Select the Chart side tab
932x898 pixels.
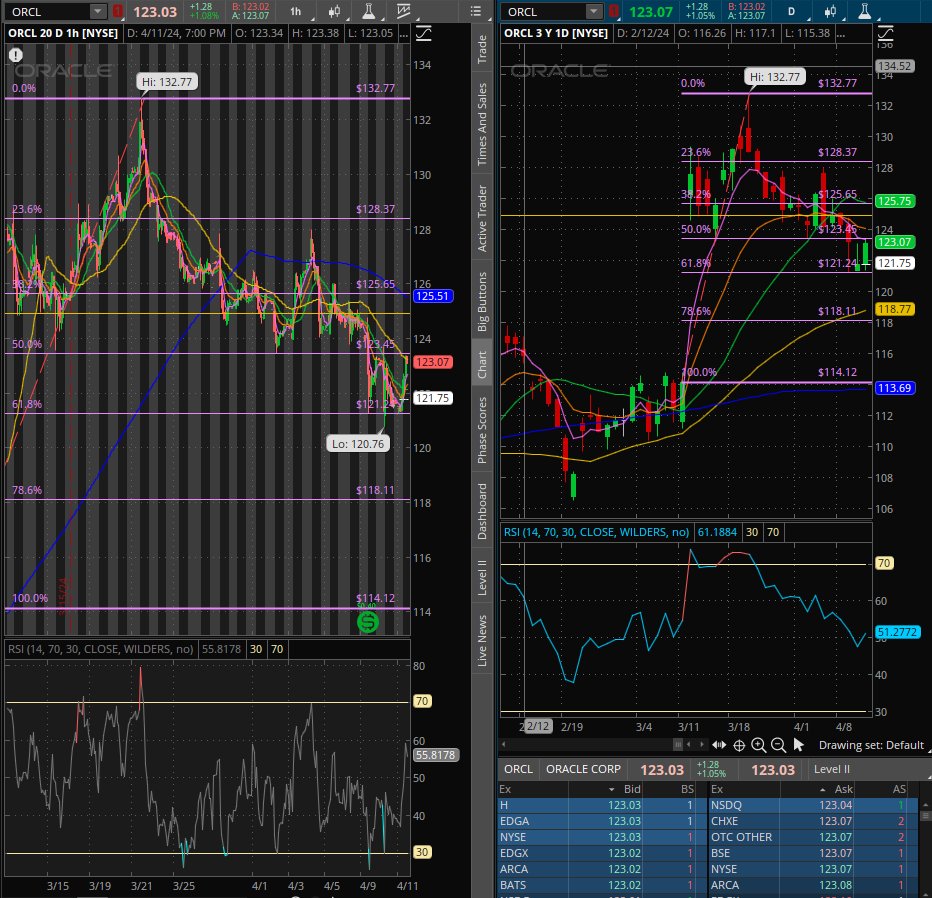[482, 364]
